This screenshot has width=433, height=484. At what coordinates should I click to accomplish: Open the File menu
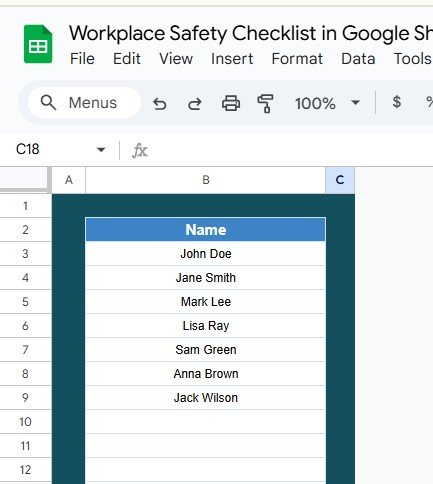(82, 59)
